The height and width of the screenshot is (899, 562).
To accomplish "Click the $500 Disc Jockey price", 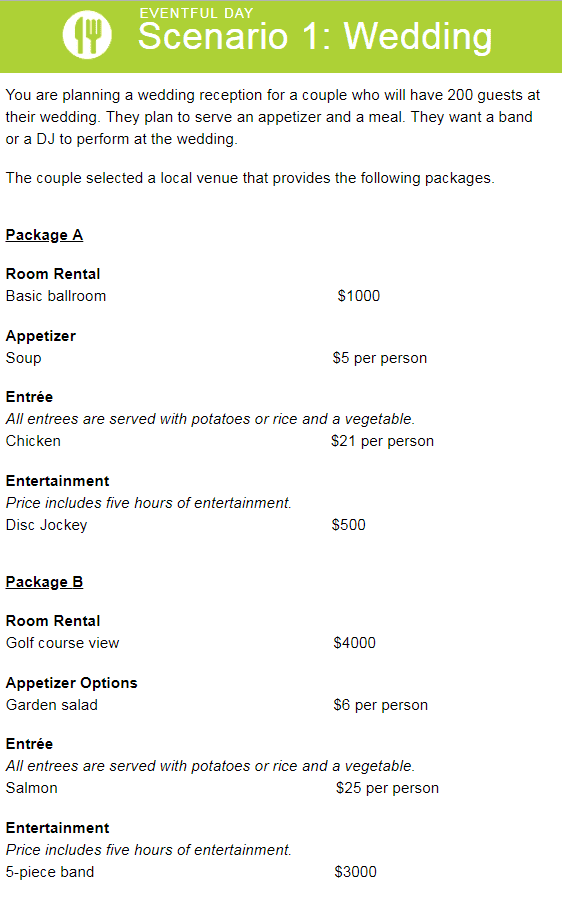I will 349,525.
